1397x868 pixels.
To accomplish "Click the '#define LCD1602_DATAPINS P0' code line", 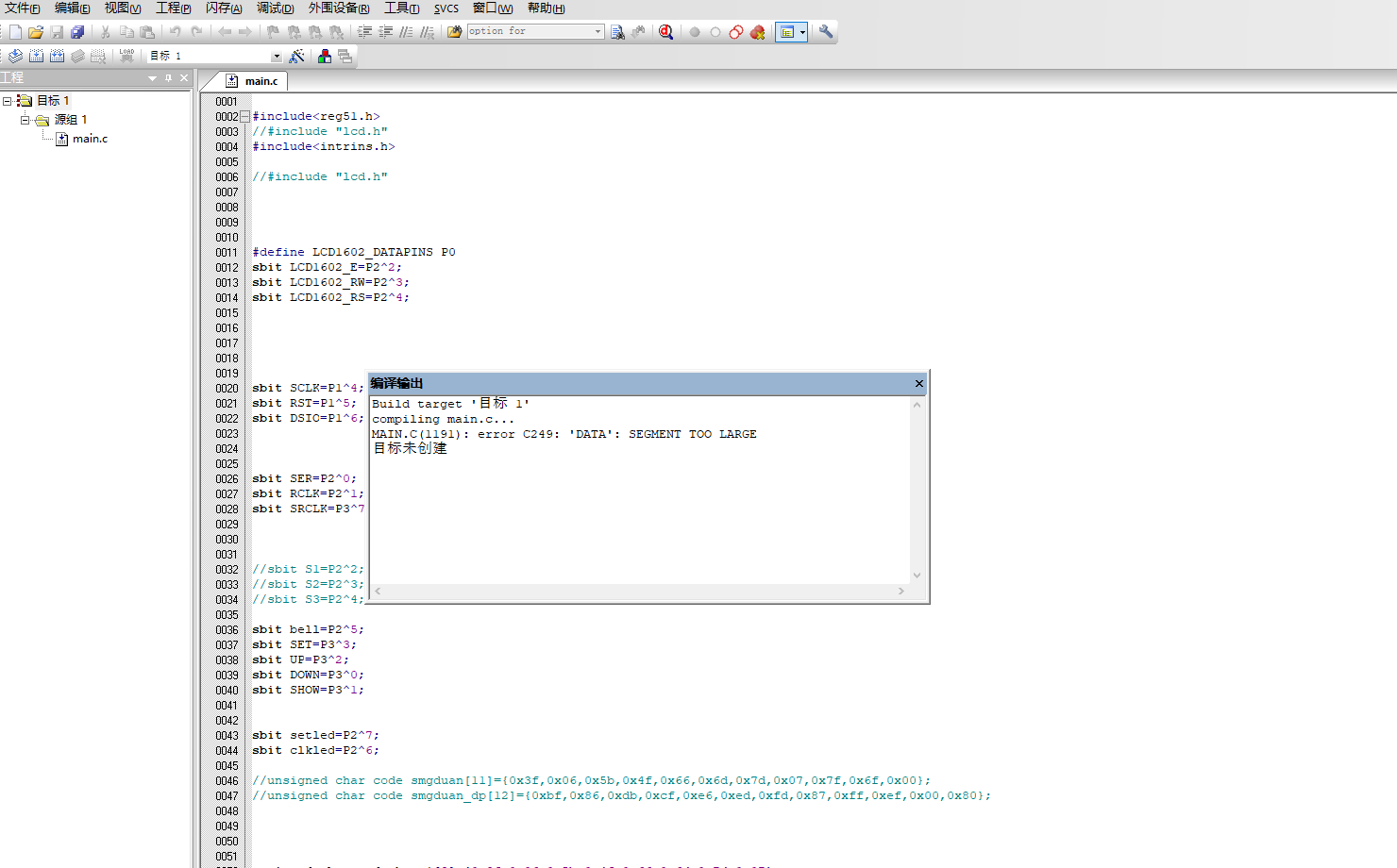I will pyautogui.click(x=354, y=253).
